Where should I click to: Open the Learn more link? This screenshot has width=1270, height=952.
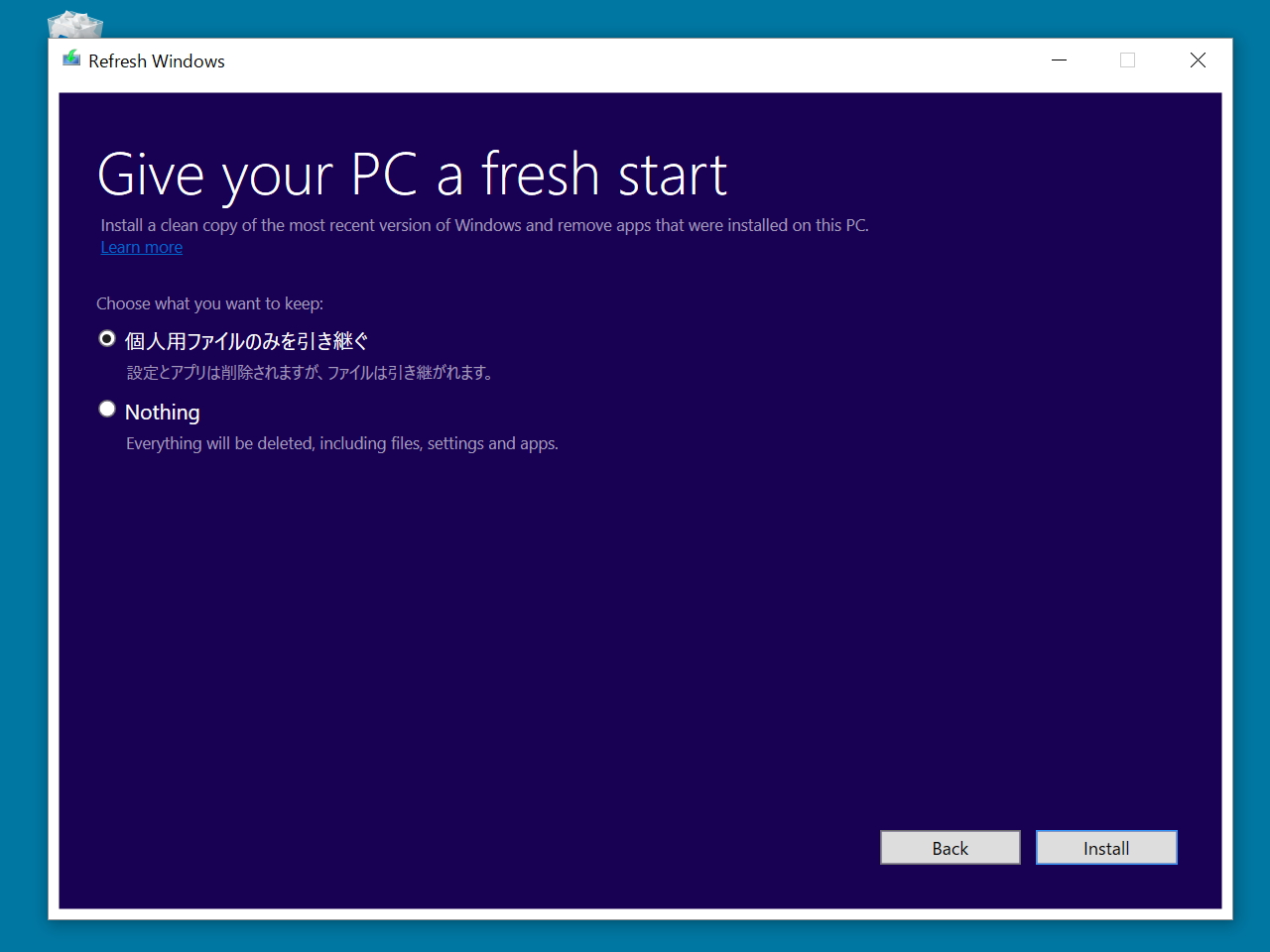pos(142,247)
